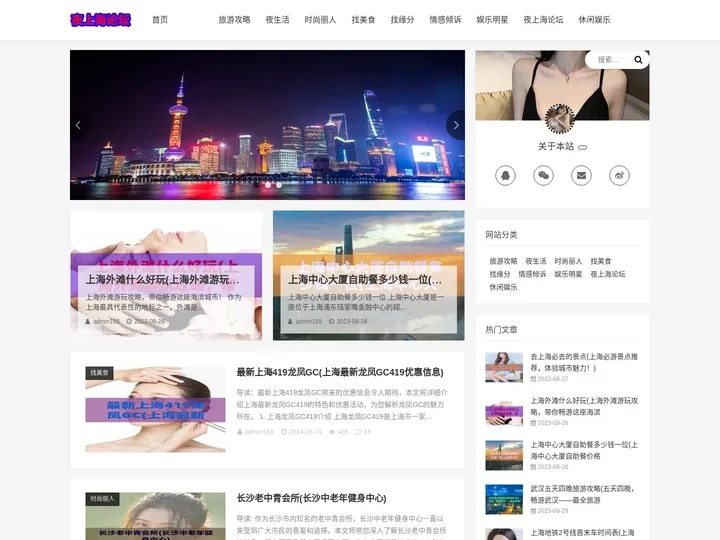Click 夜生活 under 网站分类
The width and height of the screenshot is (720, 540).
(536, 261)
